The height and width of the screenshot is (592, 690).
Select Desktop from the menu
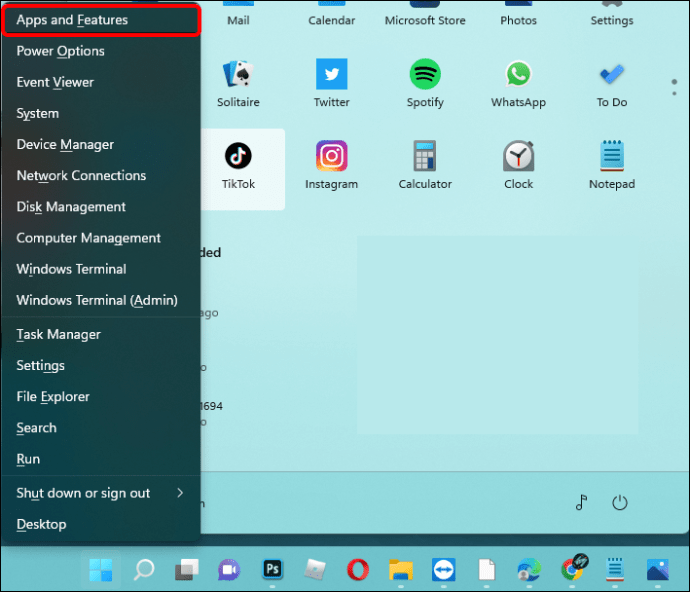101,524
